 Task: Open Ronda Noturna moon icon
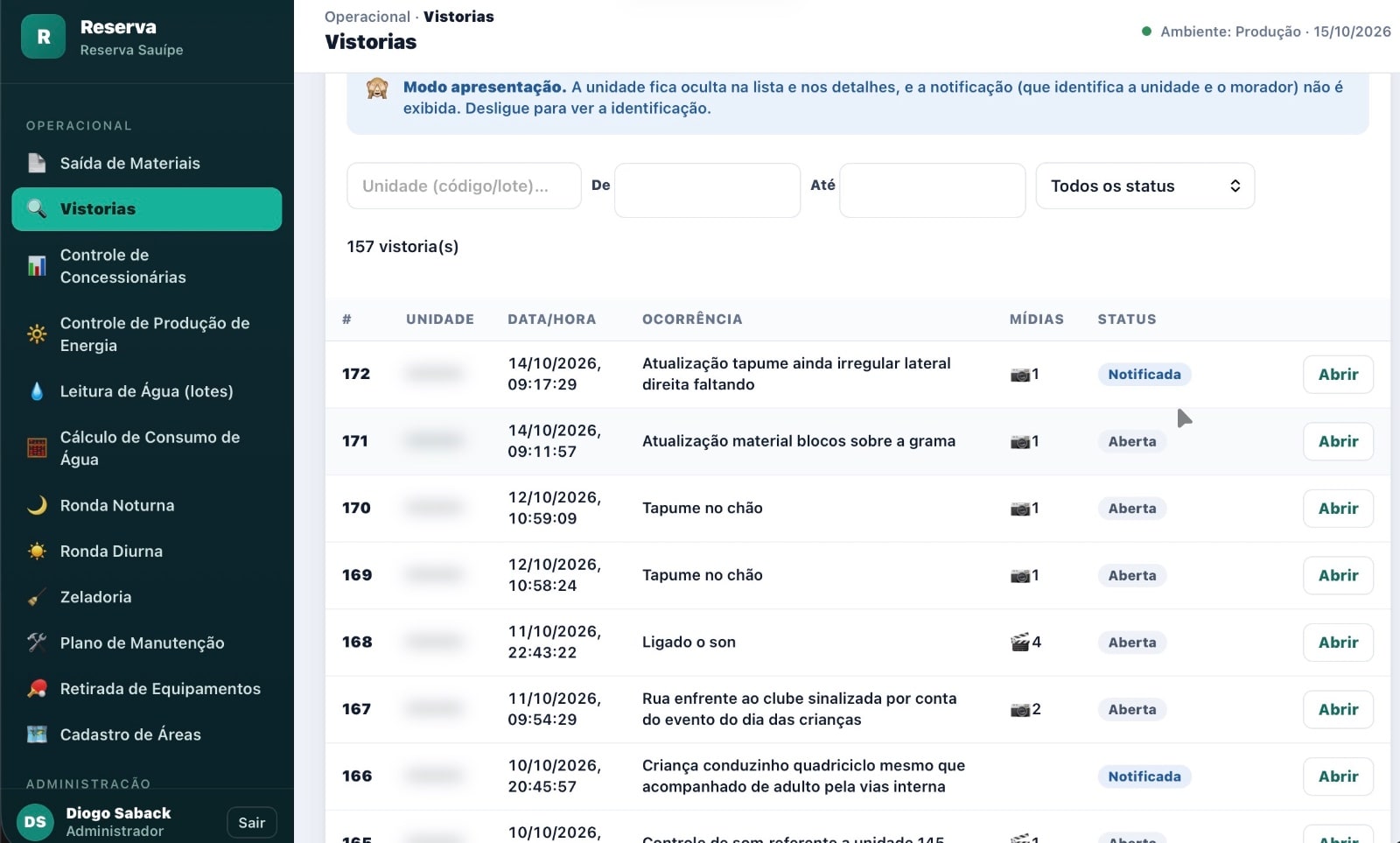(37, 505)
